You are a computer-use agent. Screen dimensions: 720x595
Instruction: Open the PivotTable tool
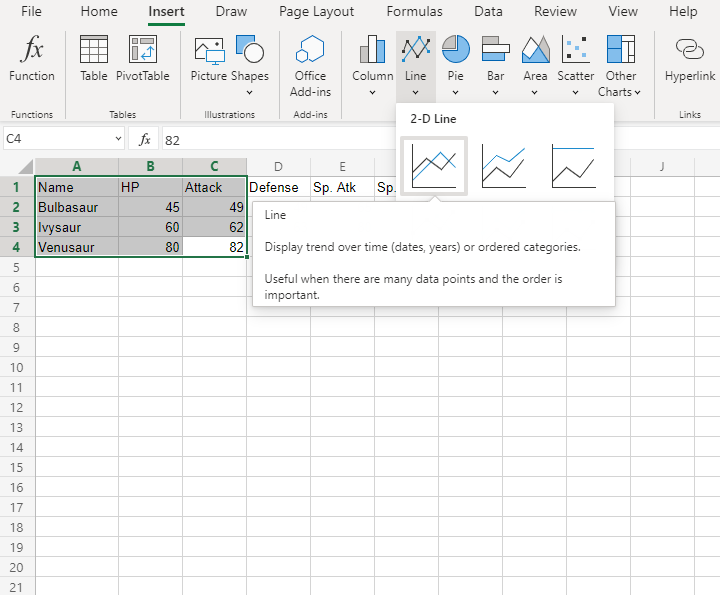[x=142, y=59]
